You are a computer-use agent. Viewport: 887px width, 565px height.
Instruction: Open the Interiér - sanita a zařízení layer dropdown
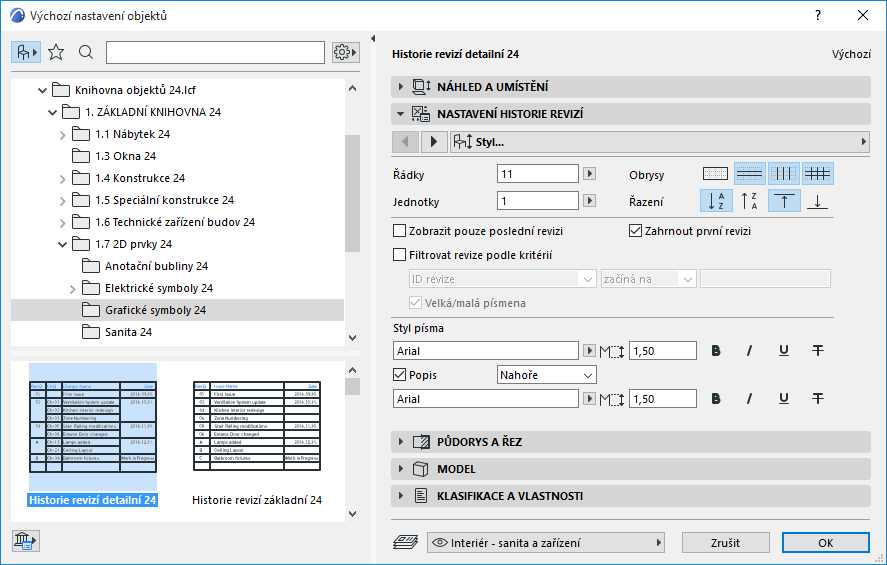(545, 543)
